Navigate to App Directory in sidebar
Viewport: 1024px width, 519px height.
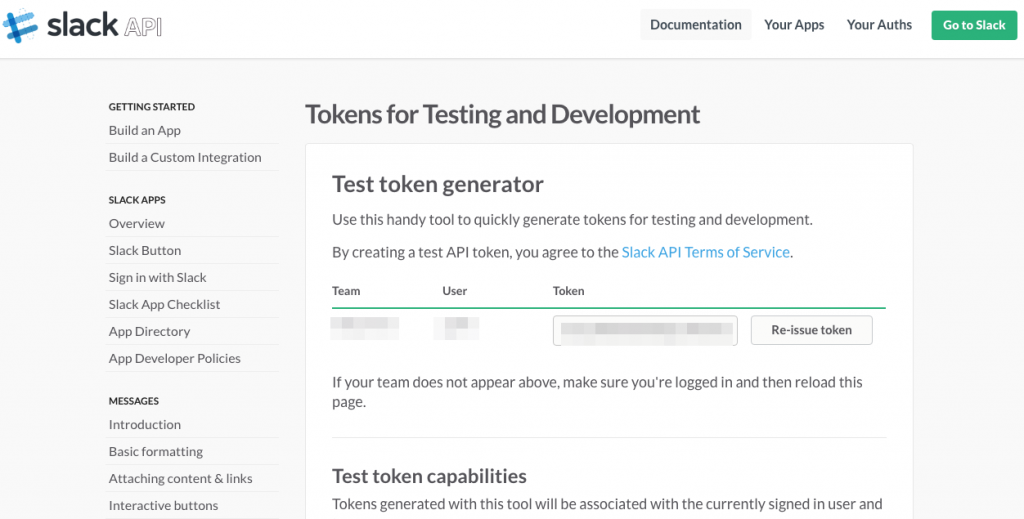tap(150, 332)
